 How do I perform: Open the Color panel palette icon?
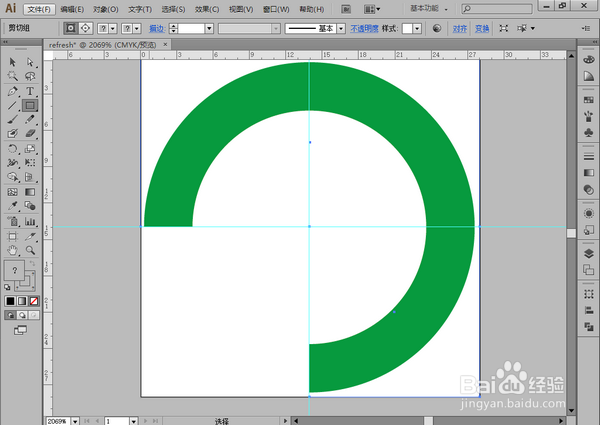589,60
